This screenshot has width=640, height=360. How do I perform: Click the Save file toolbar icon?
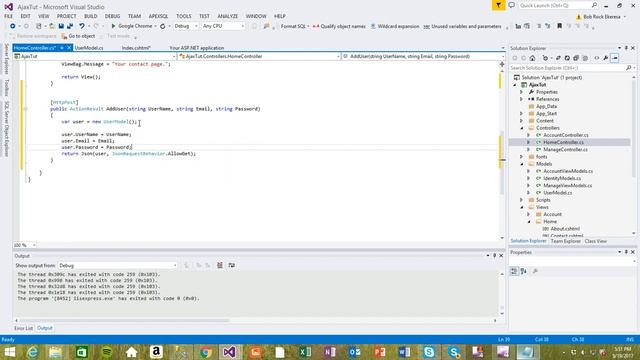click(x=61, y=26)
